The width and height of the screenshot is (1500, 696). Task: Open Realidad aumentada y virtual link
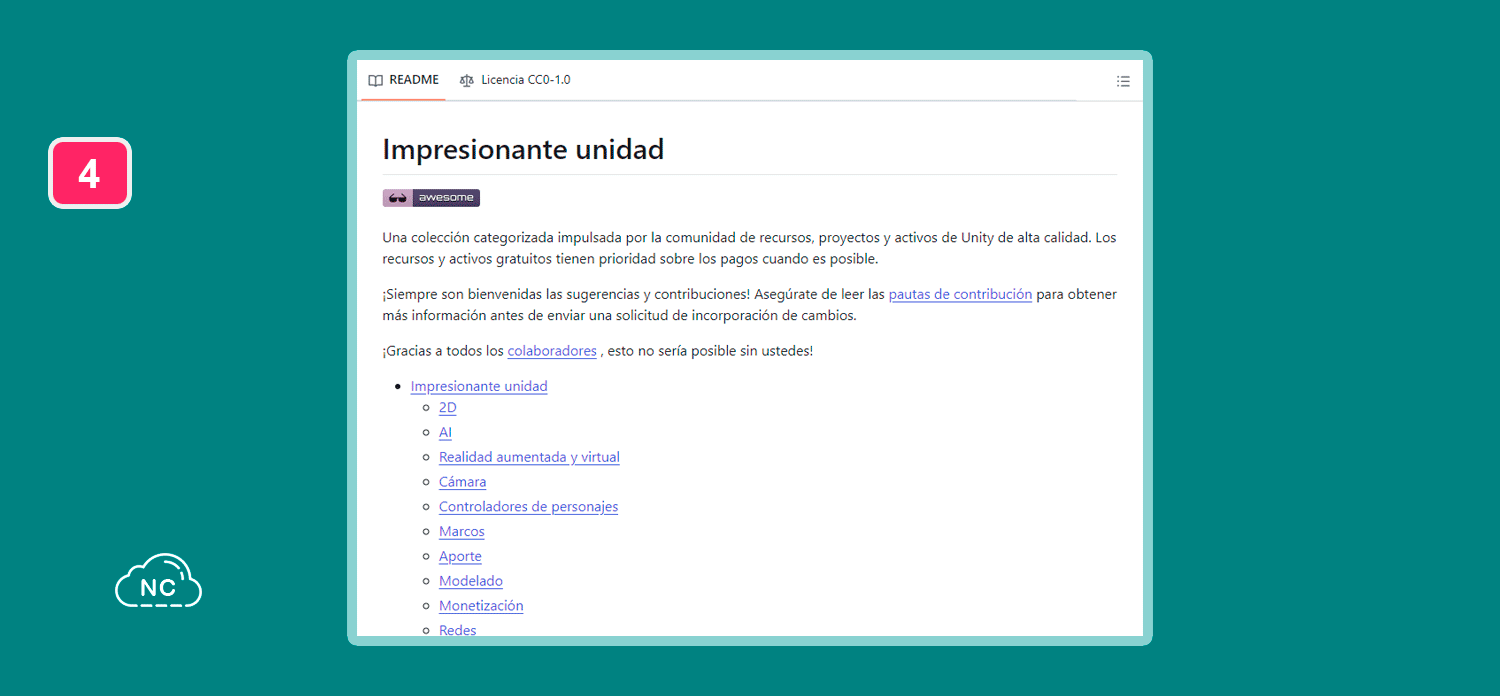click(529, 458)
